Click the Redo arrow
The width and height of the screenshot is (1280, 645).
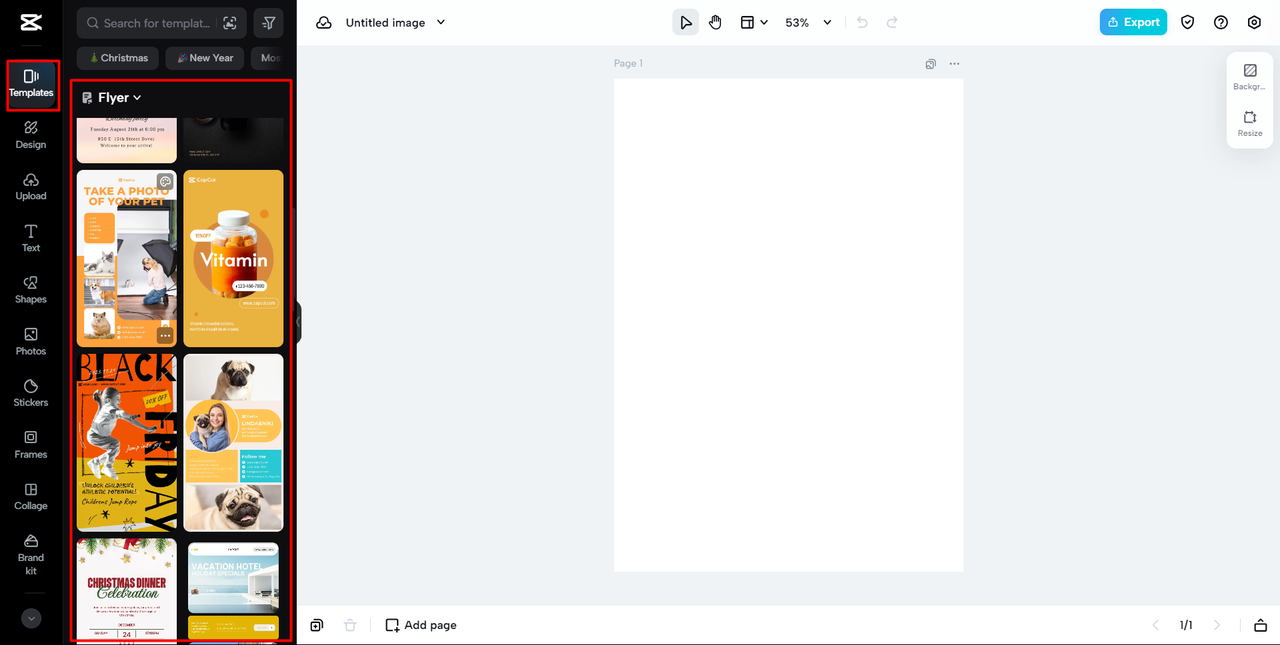click(x=892, y=22)
